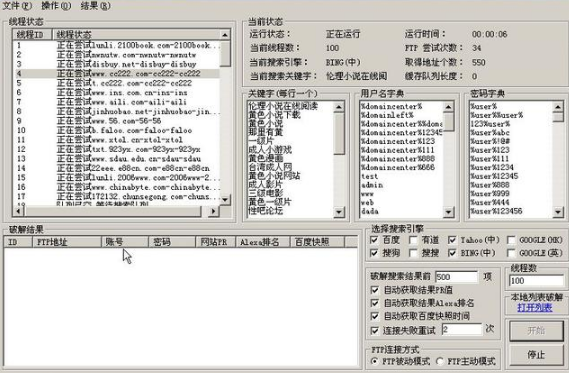The width and height of the screenshot is (569, 373).
Task: Click down arrow of password dictionary scrollbar
Action: pyautogui.click(x=558, y=212)
